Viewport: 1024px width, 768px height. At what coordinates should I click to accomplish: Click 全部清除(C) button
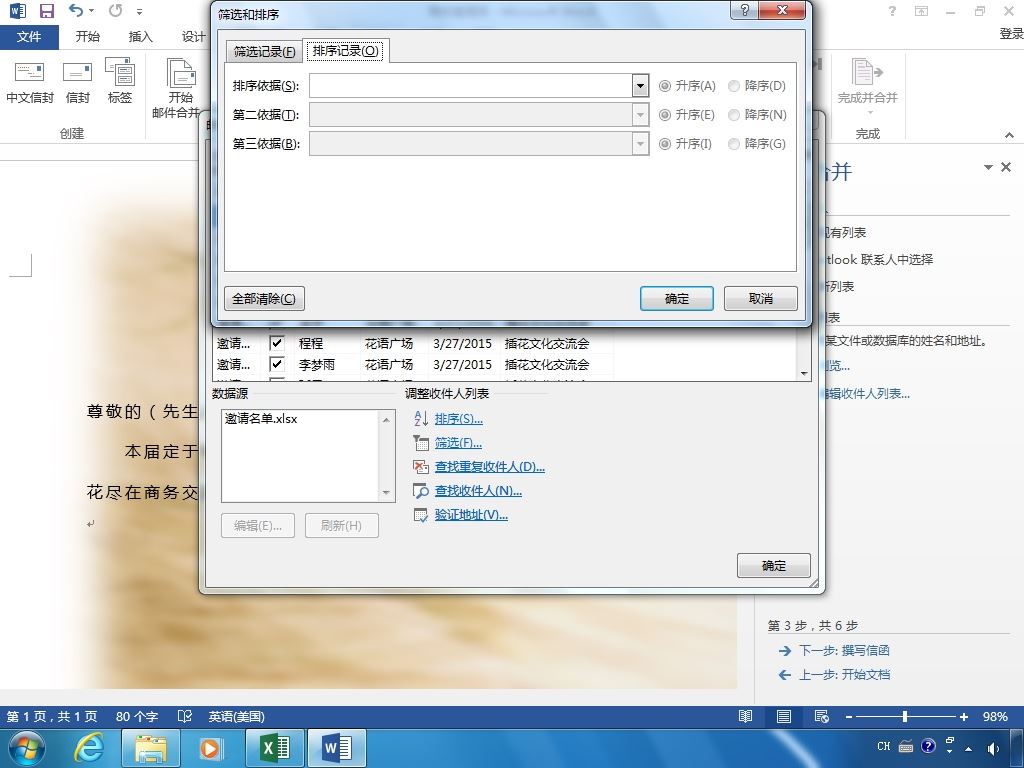pos(264,298)
